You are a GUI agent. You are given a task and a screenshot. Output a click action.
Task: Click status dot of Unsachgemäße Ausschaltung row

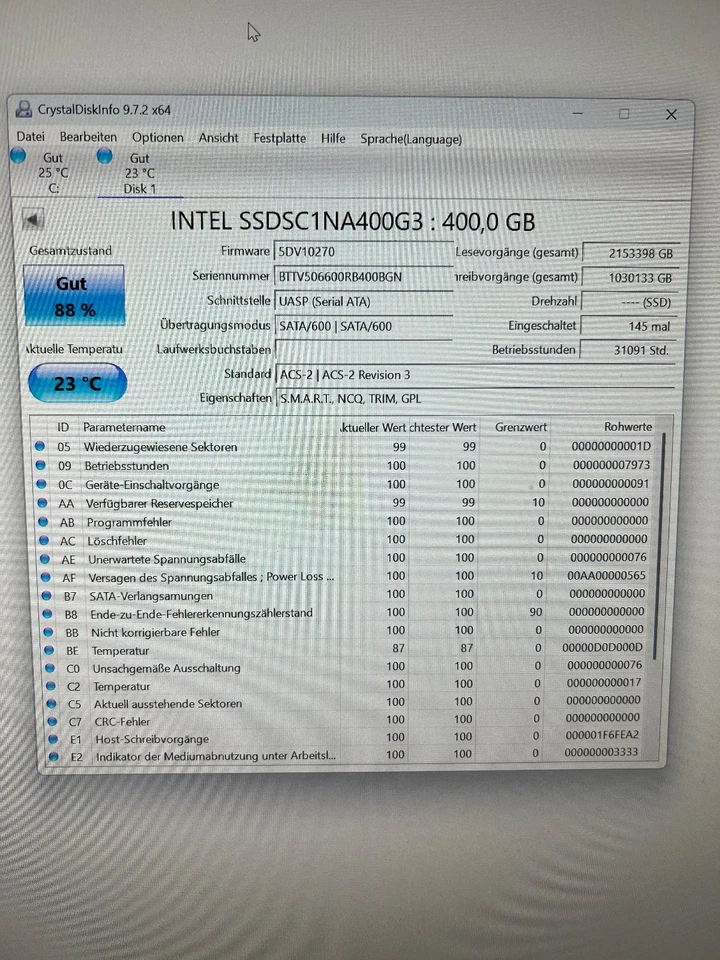(50, 668)
